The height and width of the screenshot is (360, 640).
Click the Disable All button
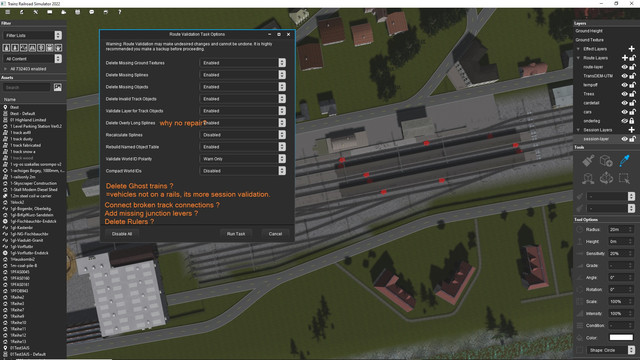[122, 234]
